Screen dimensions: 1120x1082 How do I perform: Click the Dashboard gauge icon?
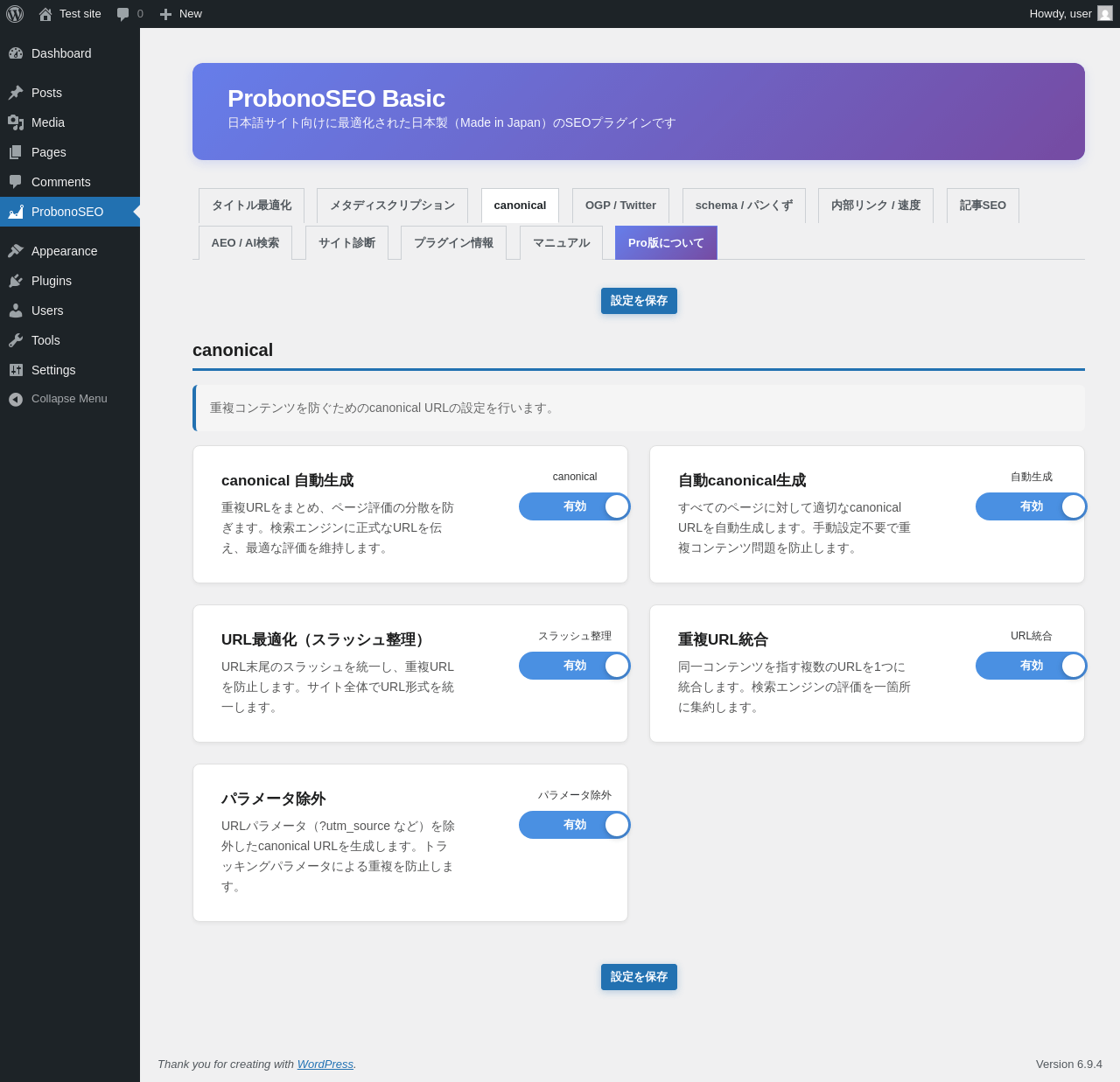16,53
